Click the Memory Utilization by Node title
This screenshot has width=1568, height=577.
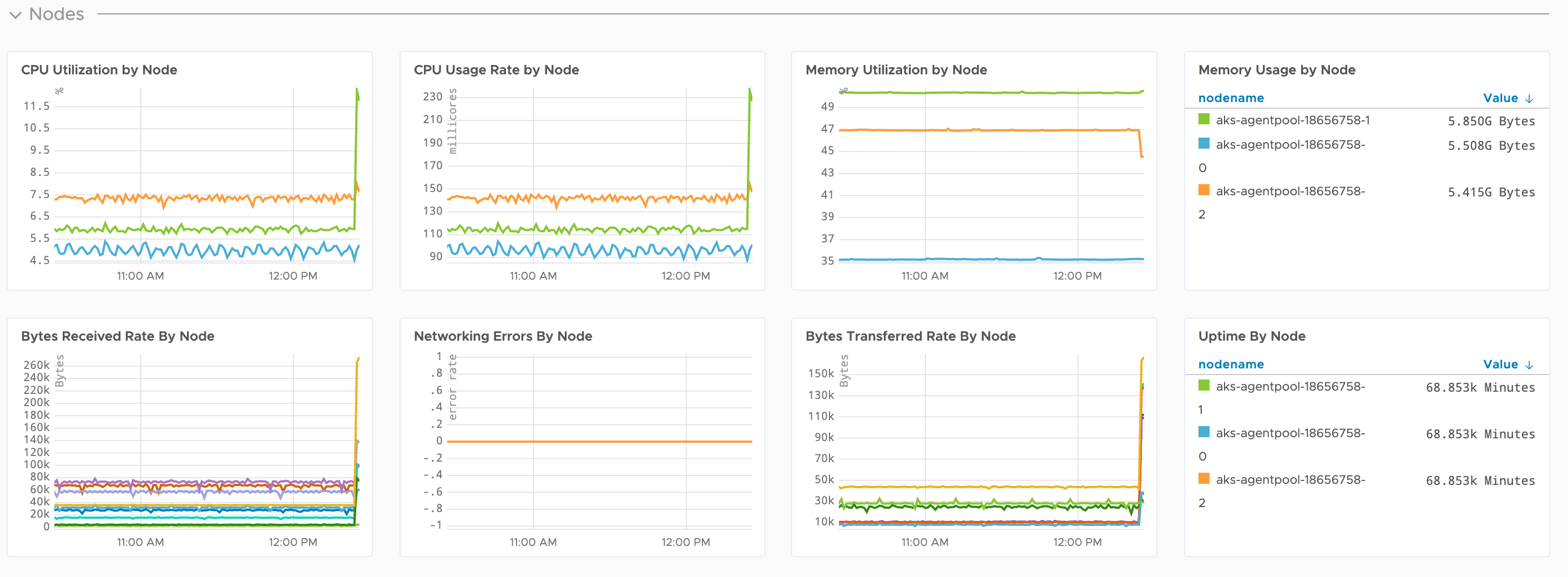896,70
